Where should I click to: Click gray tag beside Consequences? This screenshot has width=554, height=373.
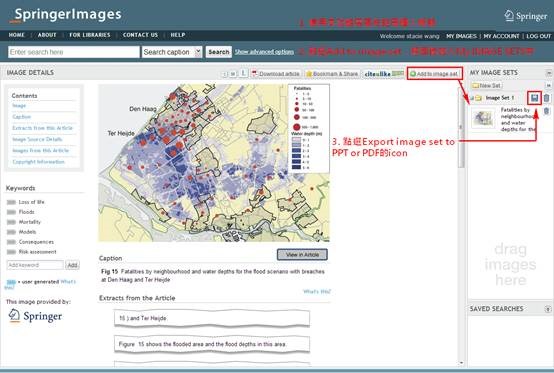click(x=11, y=242)
